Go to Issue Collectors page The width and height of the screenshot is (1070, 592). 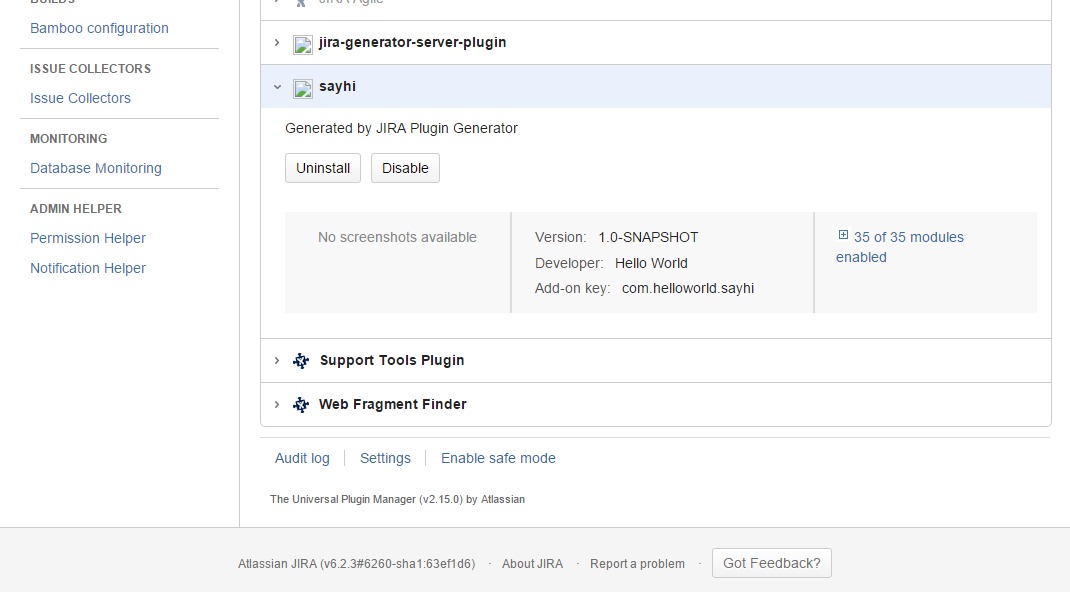[80, 98]
